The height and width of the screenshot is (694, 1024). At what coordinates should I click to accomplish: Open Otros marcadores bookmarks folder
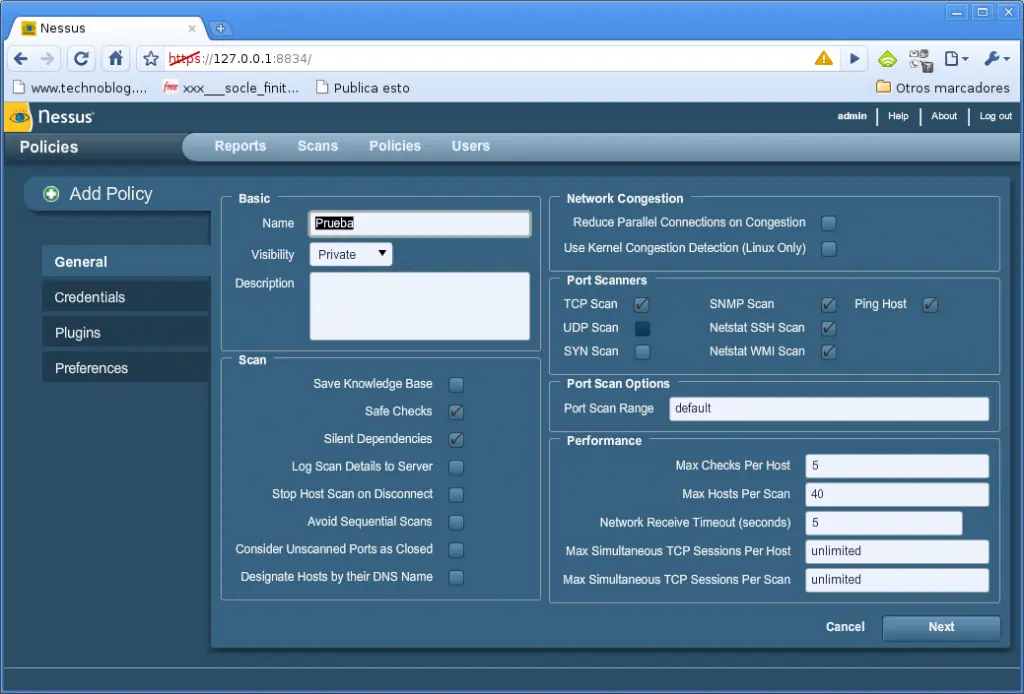coord(943,87)
